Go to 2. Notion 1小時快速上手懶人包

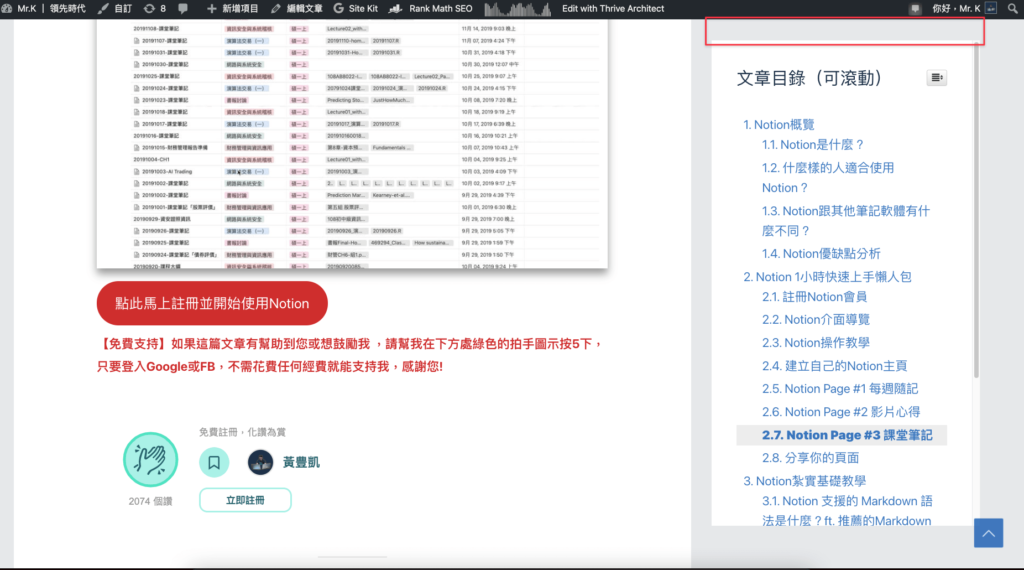827,277
